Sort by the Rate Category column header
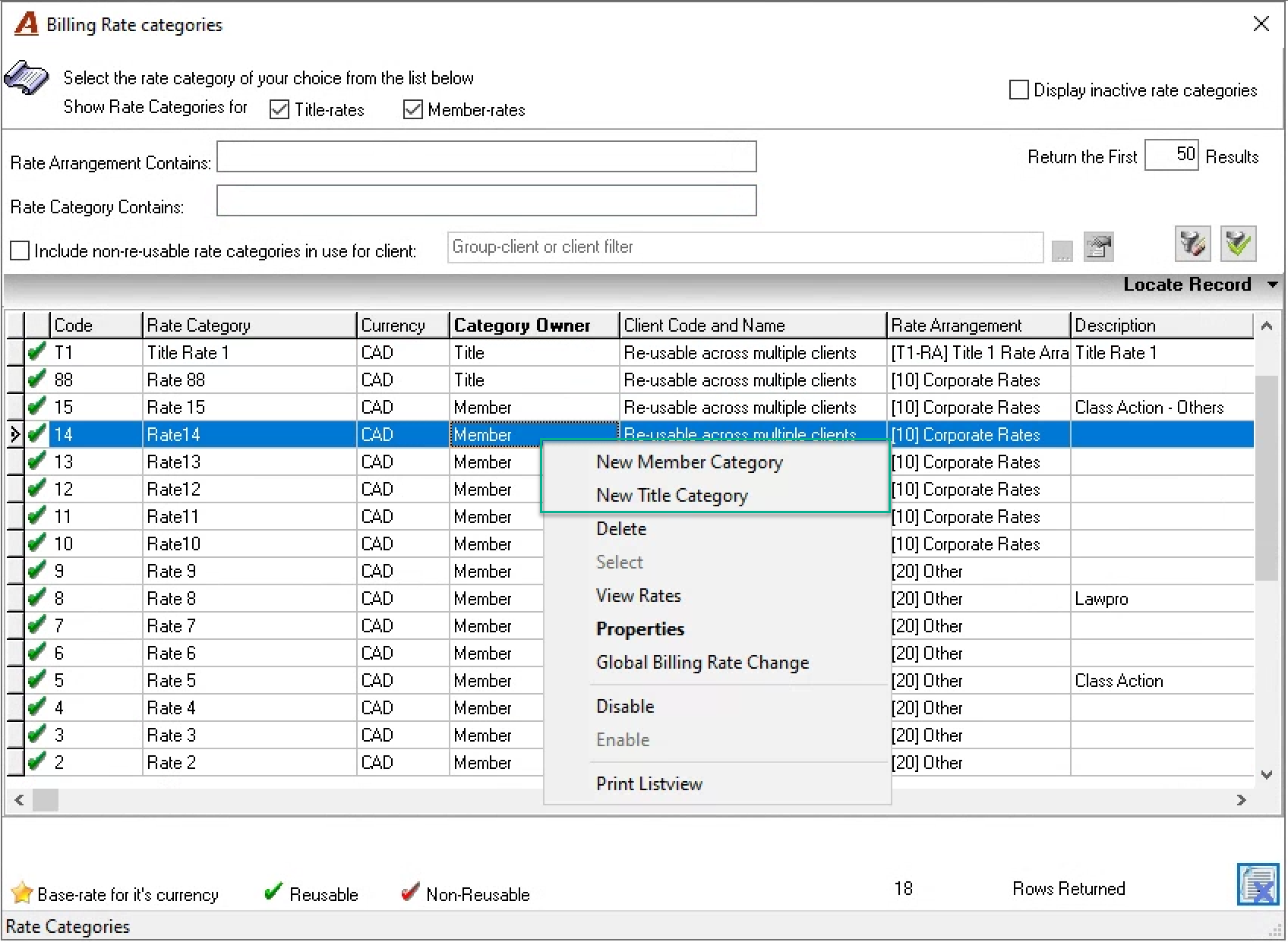This screenshot has width=1288, height=942. tap(249, 326)
